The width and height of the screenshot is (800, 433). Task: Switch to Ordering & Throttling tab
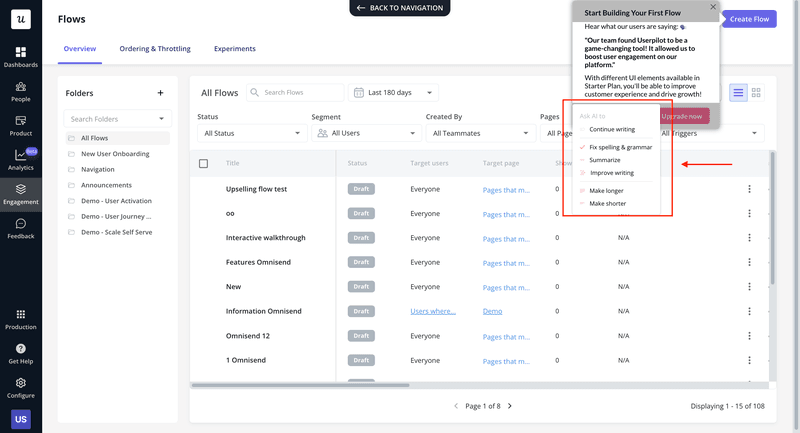(x=155, y=49)
